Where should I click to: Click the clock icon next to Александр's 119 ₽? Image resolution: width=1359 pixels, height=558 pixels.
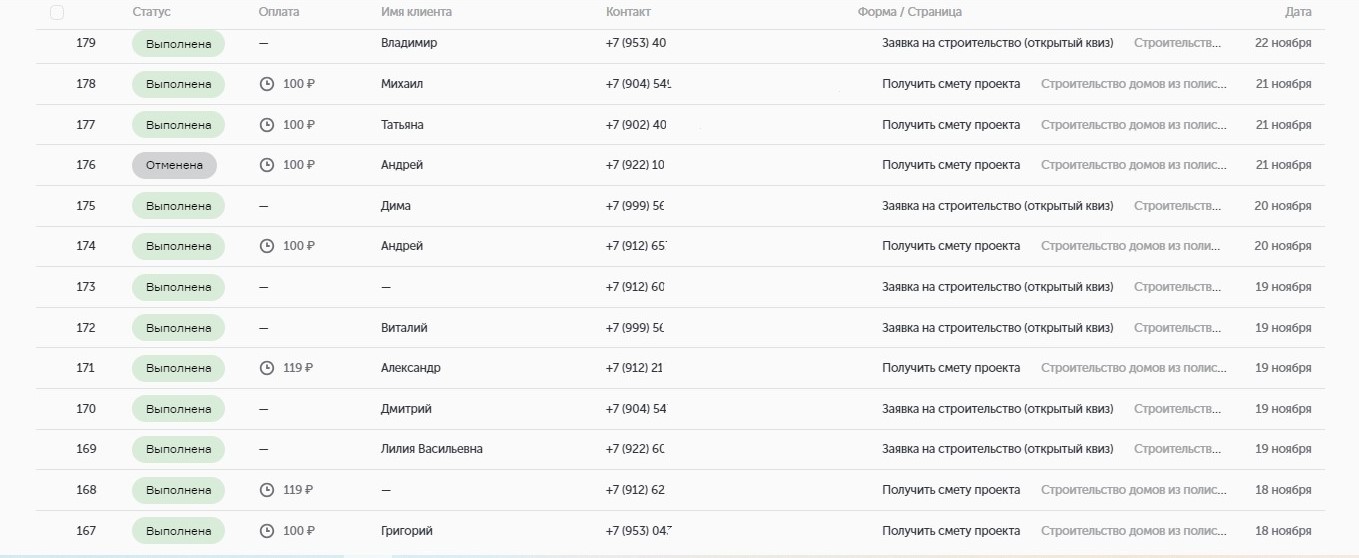coord(267,368)
